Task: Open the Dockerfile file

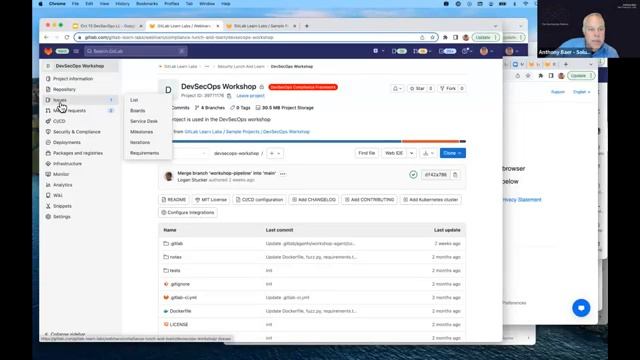Action: point(180,311)
